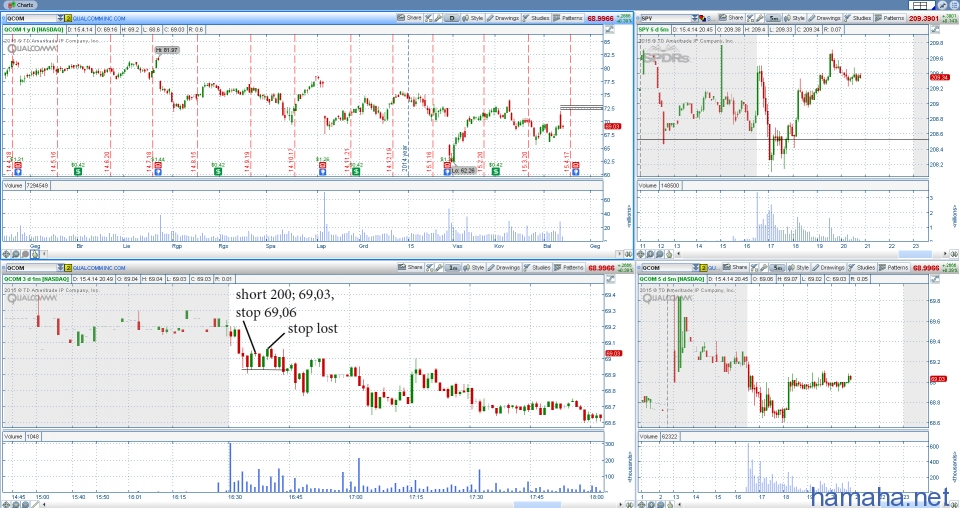Open Style menu in SPY chart
The image size is (960, 508).
tap(795, 18)
